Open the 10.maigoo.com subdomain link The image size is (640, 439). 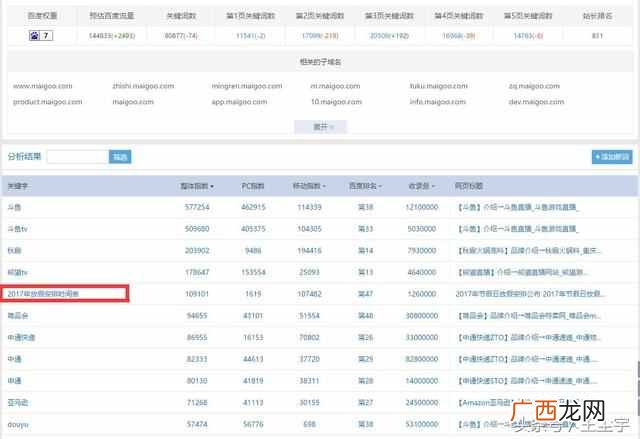tap(336, 102)
